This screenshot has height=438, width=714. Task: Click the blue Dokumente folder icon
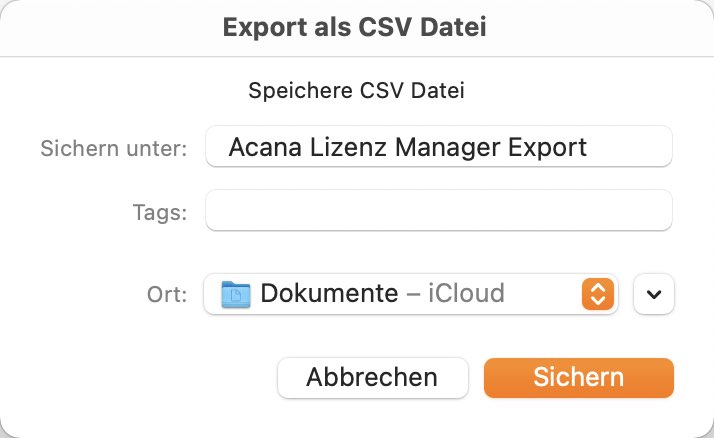pyautogui.click(x=235, y=294)
